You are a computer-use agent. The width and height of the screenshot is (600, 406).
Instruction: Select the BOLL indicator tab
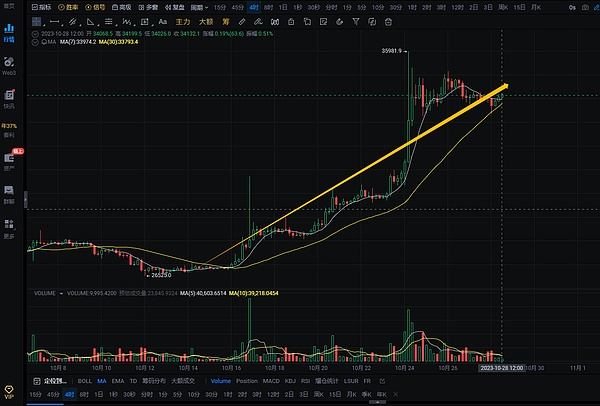pyautogui.click(x=84, y=381)
